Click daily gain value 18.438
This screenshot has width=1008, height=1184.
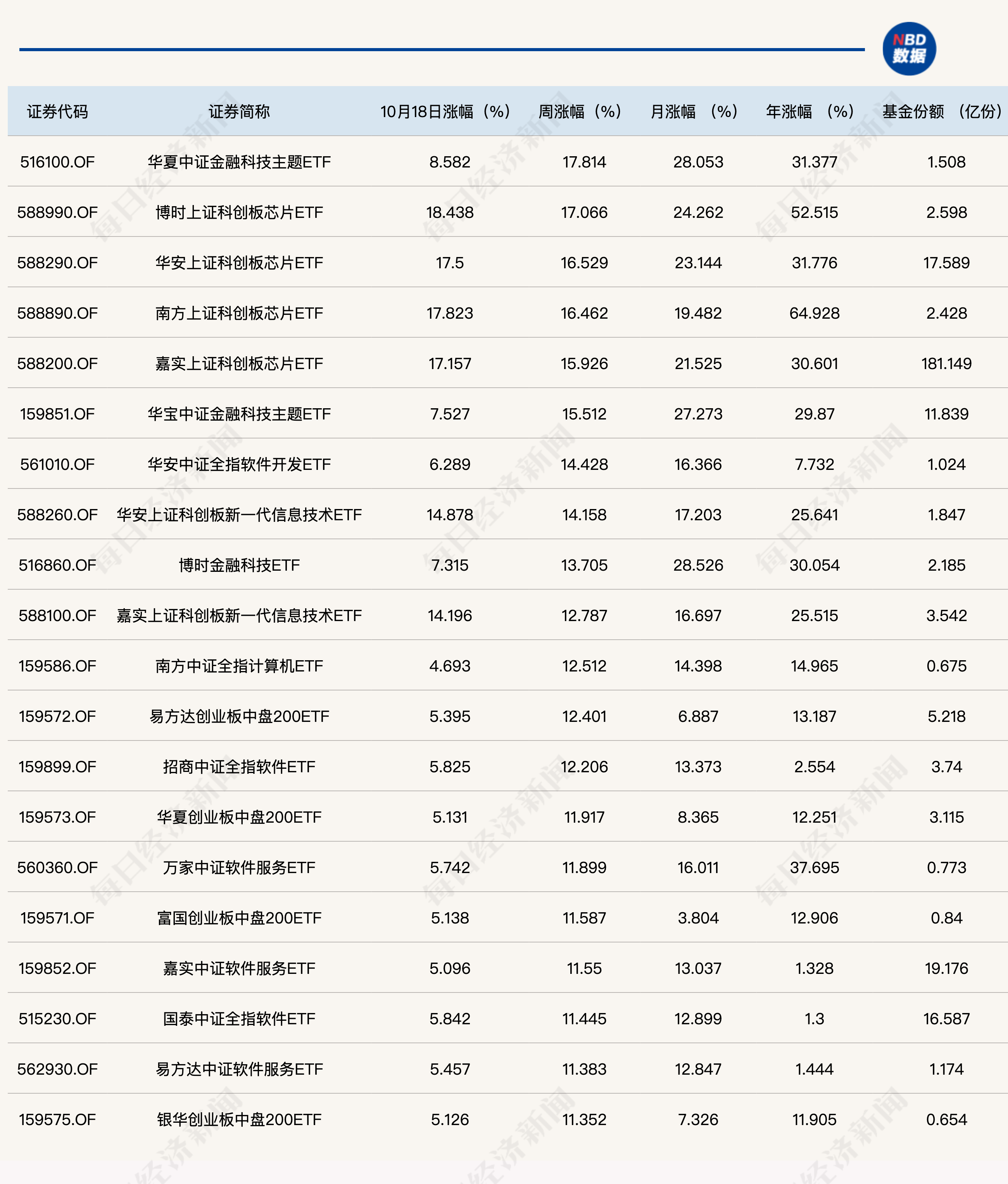(x=450, y=212)
